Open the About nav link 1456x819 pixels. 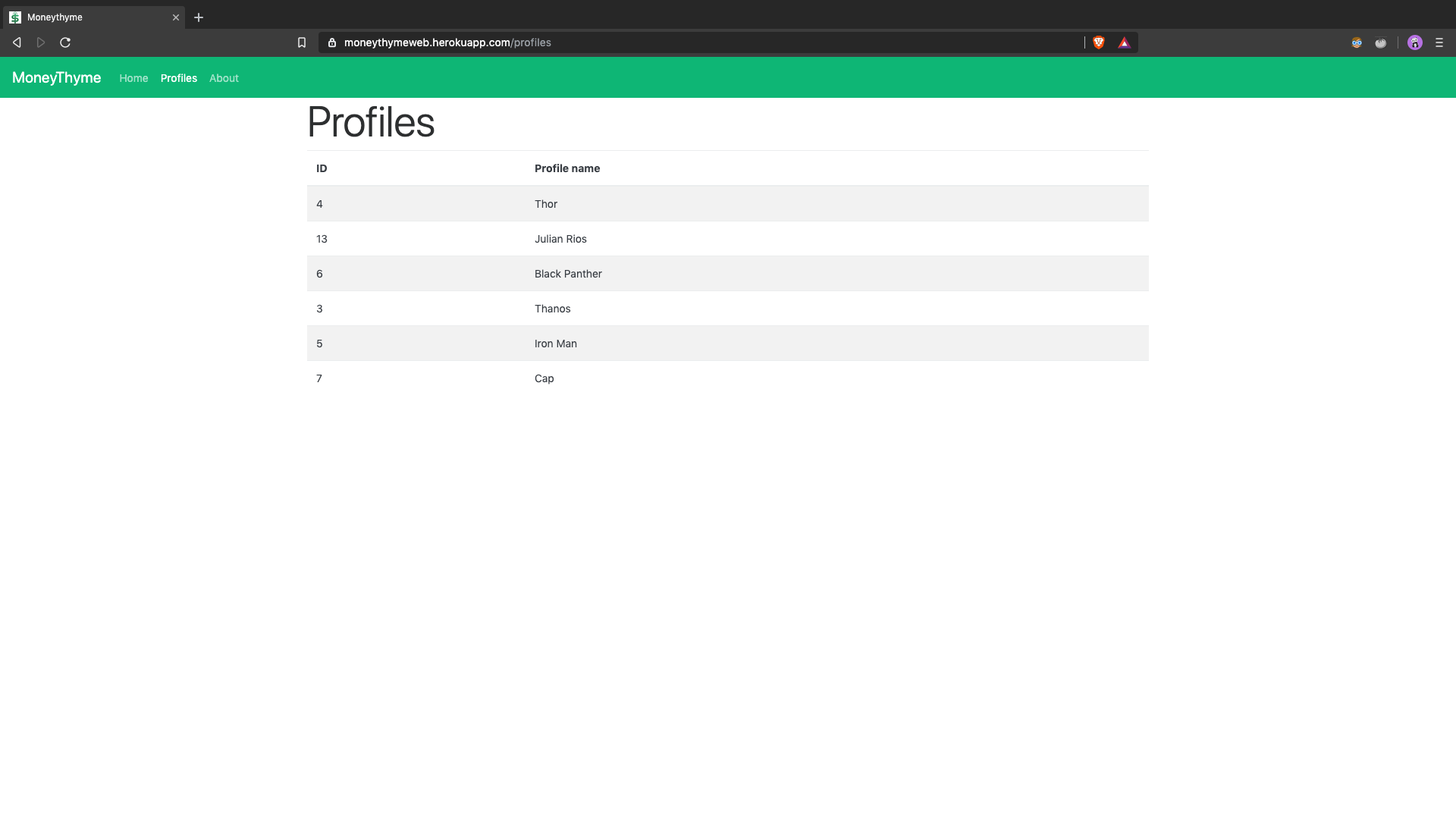click(224, 78)
